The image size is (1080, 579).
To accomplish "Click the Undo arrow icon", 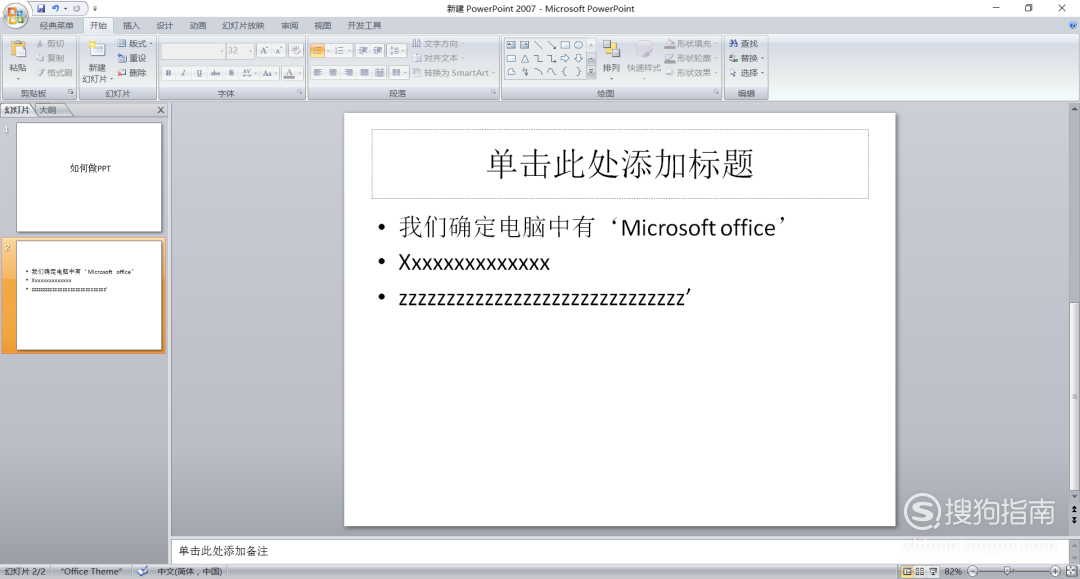I will coord(55,8).
